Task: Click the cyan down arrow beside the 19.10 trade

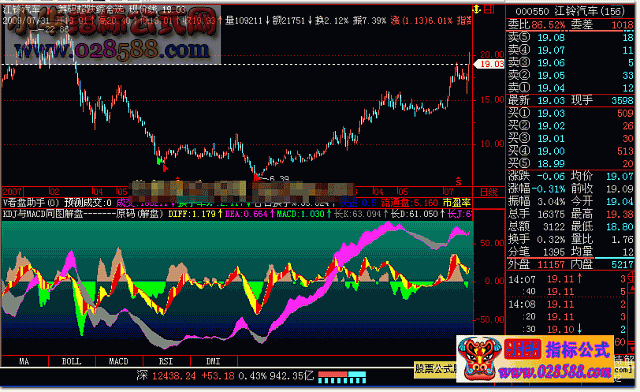Action: click(579, 329)
